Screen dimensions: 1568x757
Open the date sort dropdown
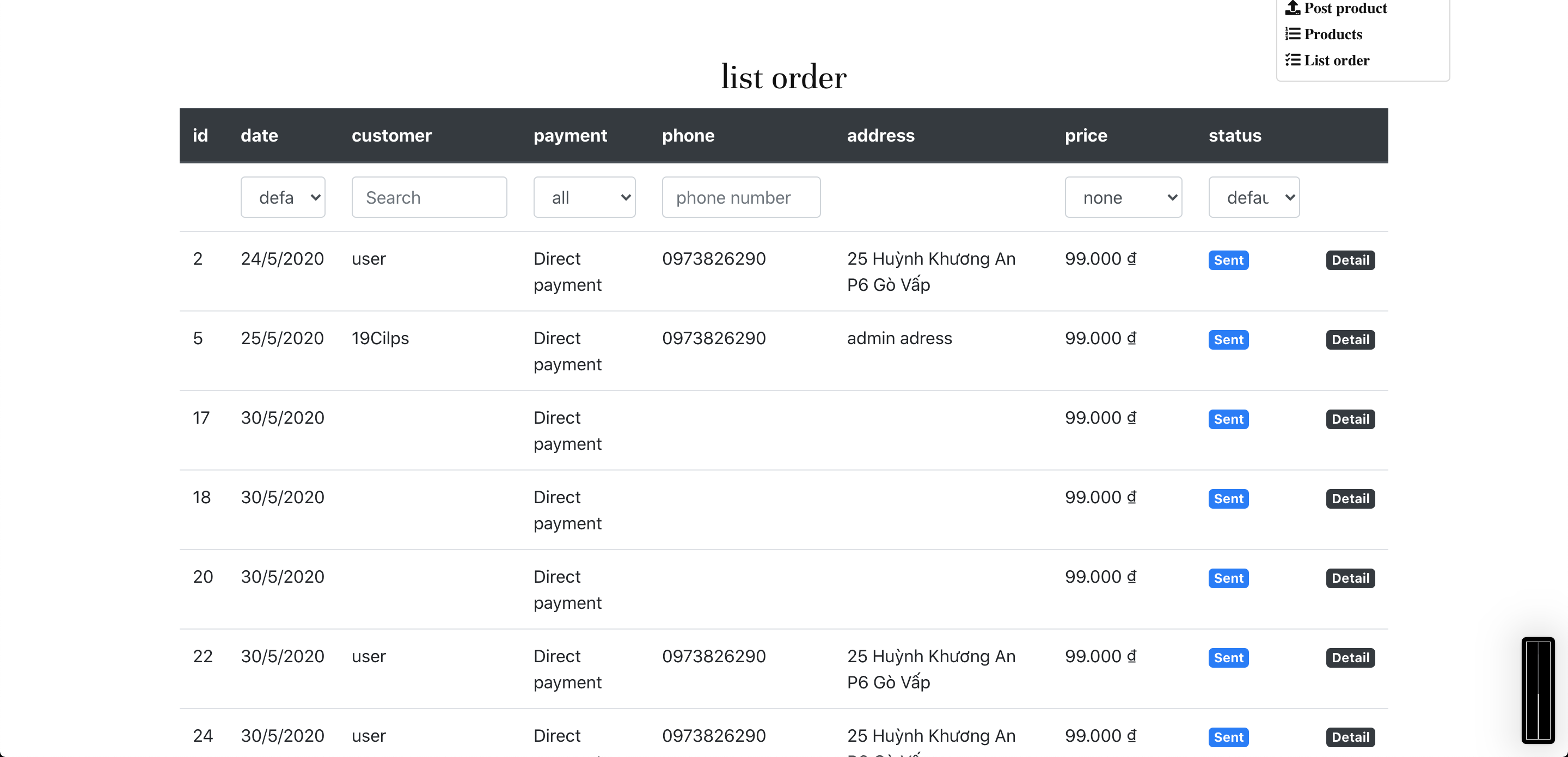point(283,197)
